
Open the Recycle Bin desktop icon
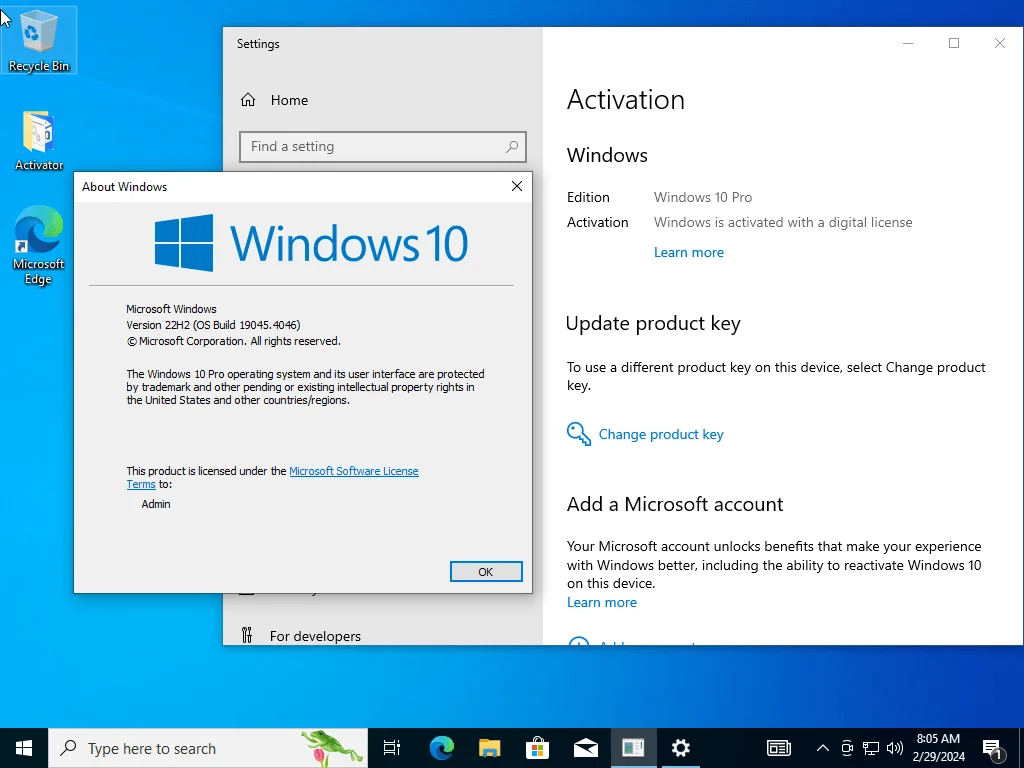(x=39, y=40)
